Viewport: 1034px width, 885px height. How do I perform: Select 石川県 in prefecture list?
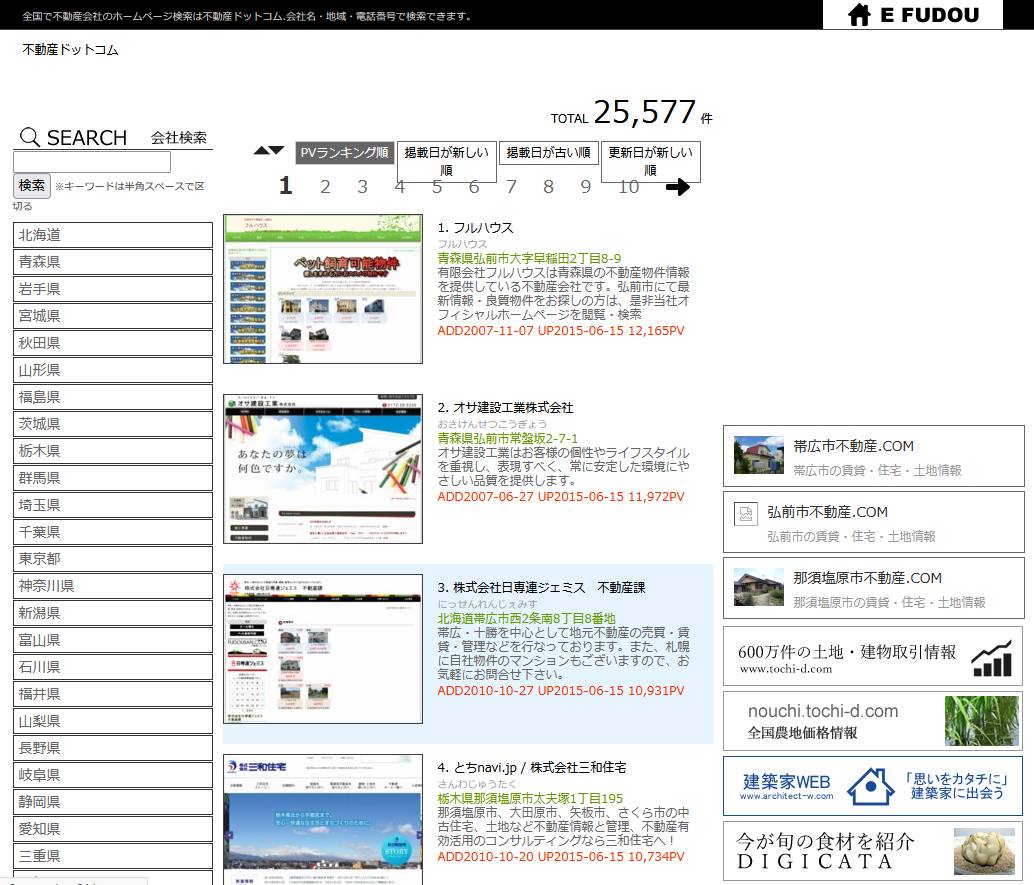pos(113,667)
